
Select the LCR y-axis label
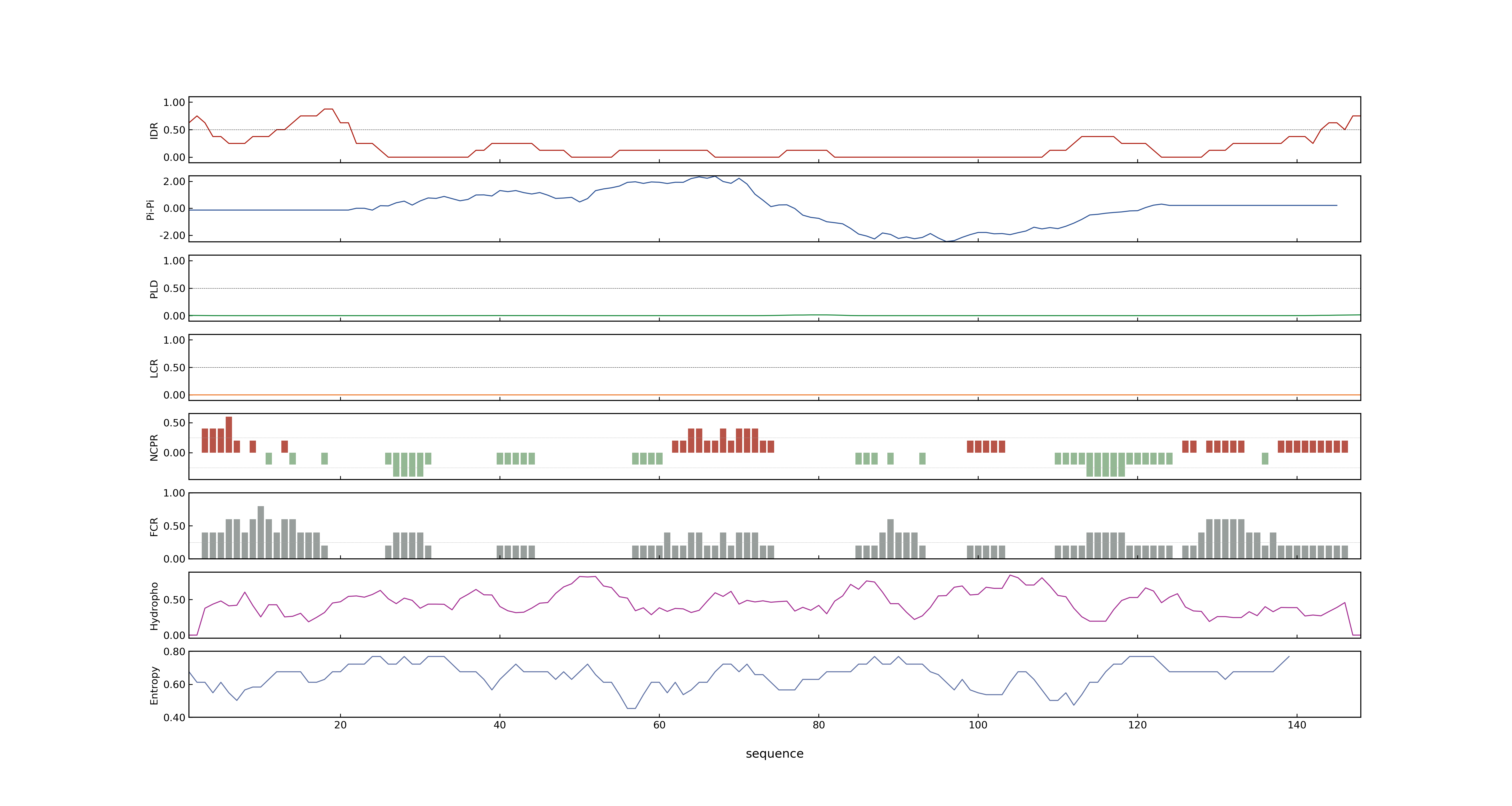coord(154,368)
